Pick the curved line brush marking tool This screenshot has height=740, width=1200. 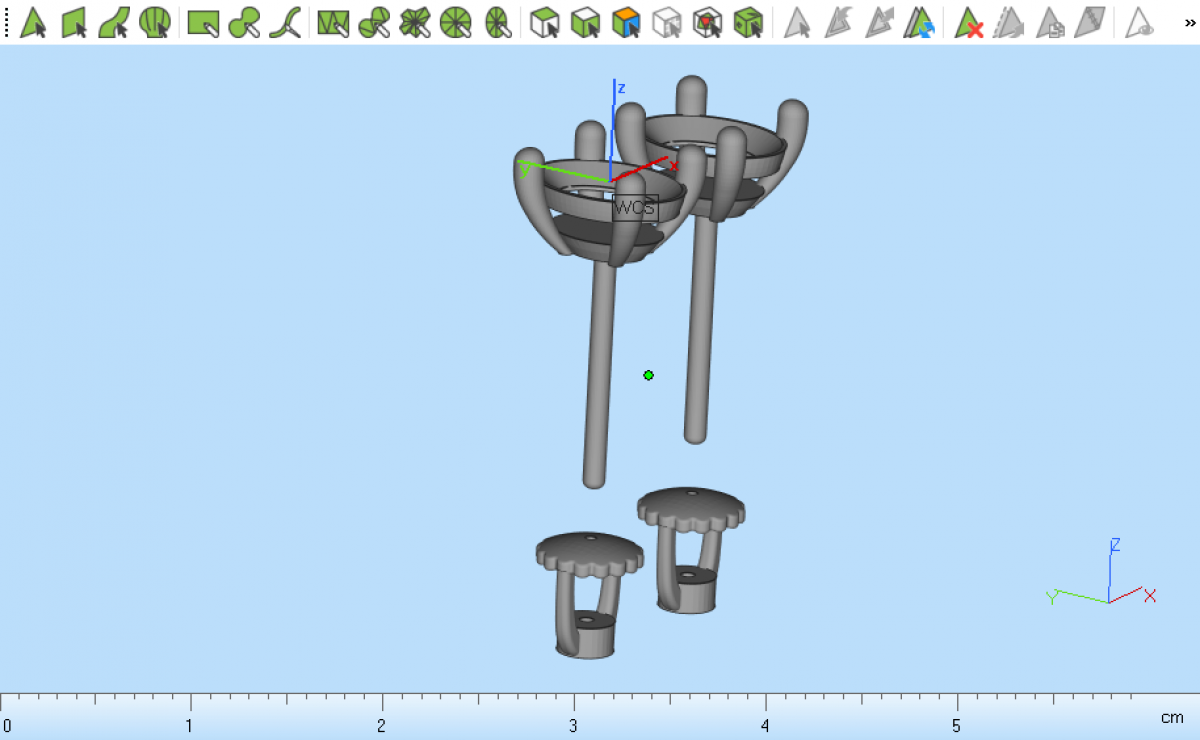[285, 22]
